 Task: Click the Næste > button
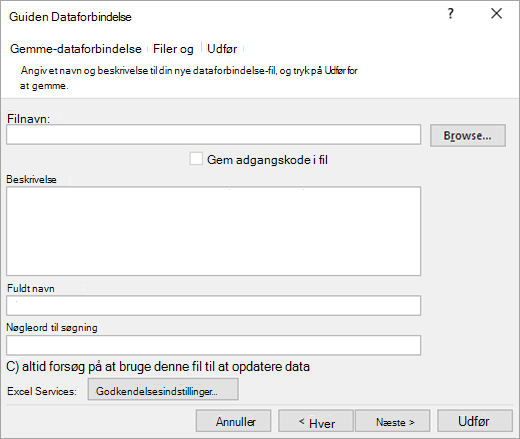[393, 421]
